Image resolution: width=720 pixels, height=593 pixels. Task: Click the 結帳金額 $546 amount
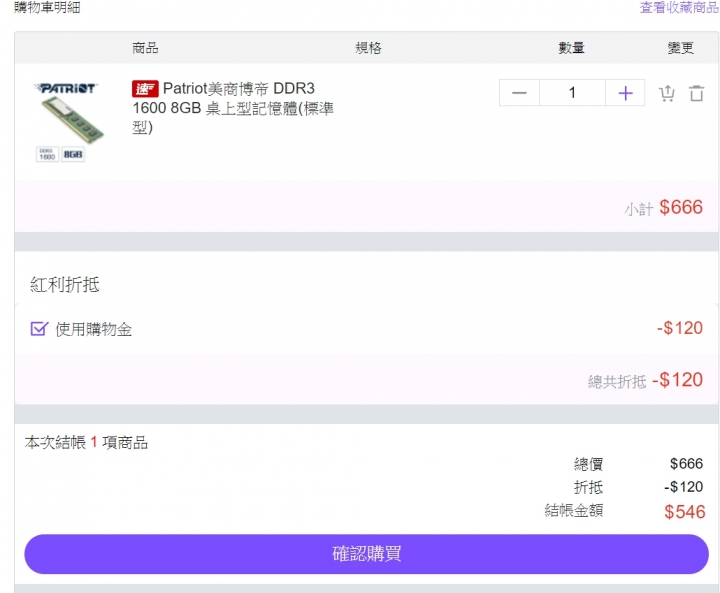pos(685,512)
